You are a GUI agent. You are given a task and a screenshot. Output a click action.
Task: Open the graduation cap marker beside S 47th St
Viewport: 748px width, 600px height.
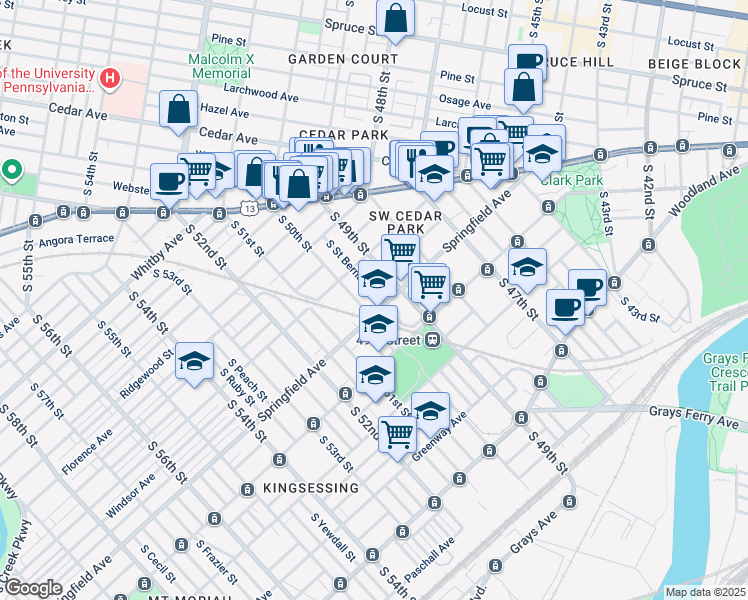click(x=527, y=268)
